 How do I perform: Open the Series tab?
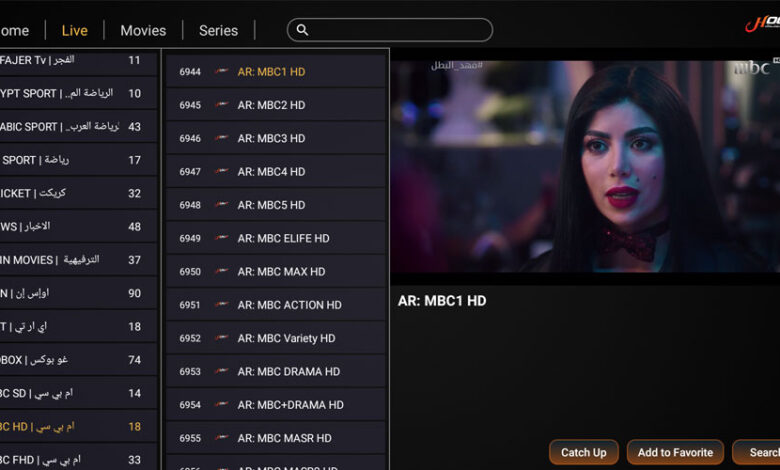click(218, 30)
